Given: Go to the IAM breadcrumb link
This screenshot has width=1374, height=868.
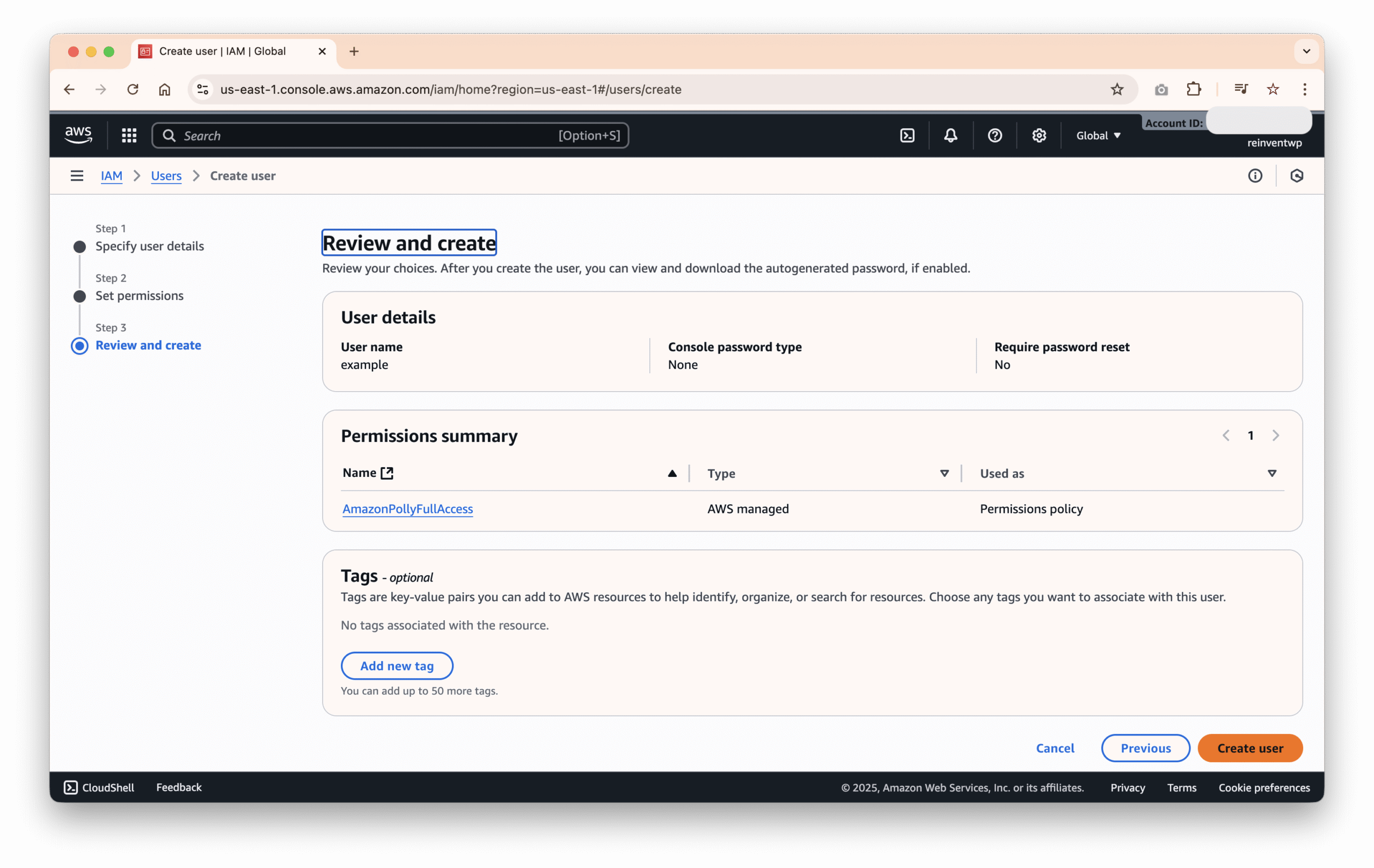Looking at the screenshot, I should (111, 175).
